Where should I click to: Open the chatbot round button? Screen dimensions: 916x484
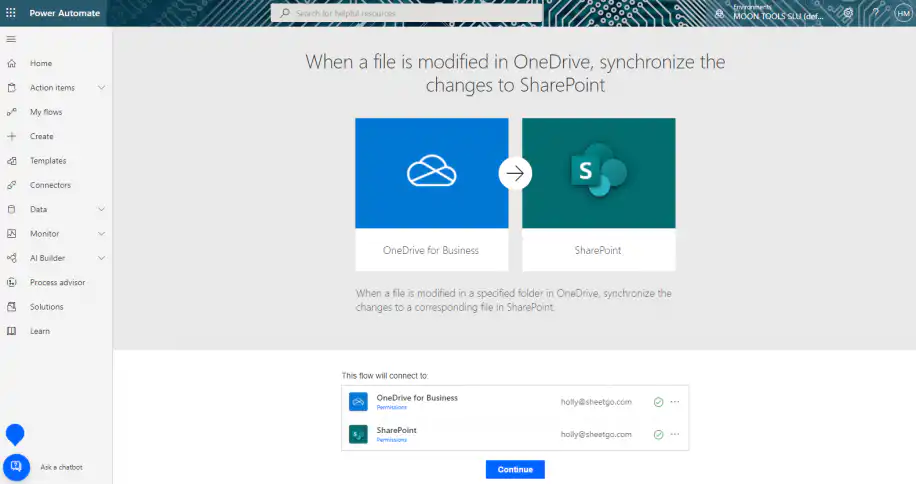click(x=16, y=467)
